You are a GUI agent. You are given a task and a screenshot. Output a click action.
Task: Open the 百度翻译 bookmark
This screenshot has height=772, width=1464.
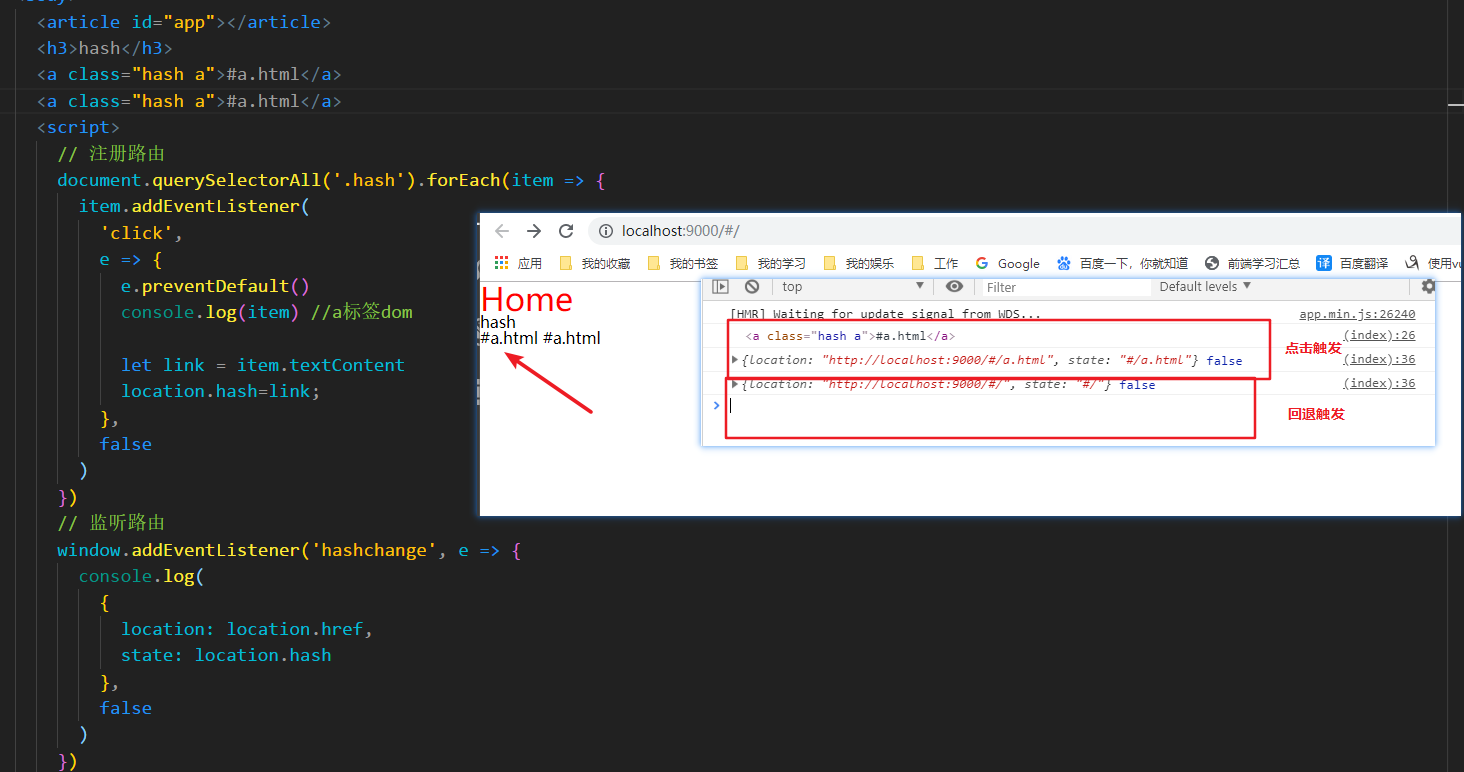[1353, 263]
